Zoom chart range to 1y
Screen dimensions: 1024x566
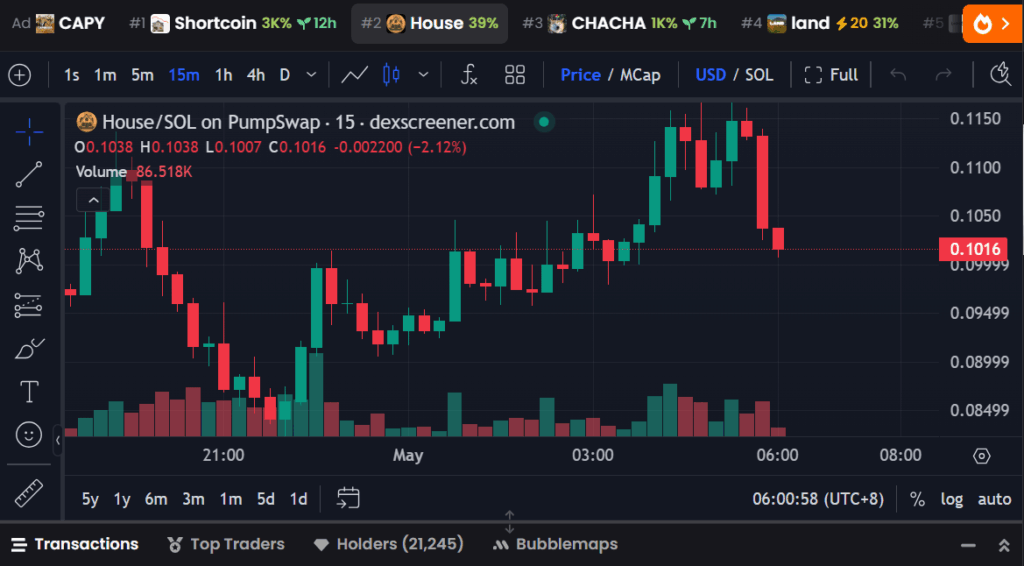[122, 499]
